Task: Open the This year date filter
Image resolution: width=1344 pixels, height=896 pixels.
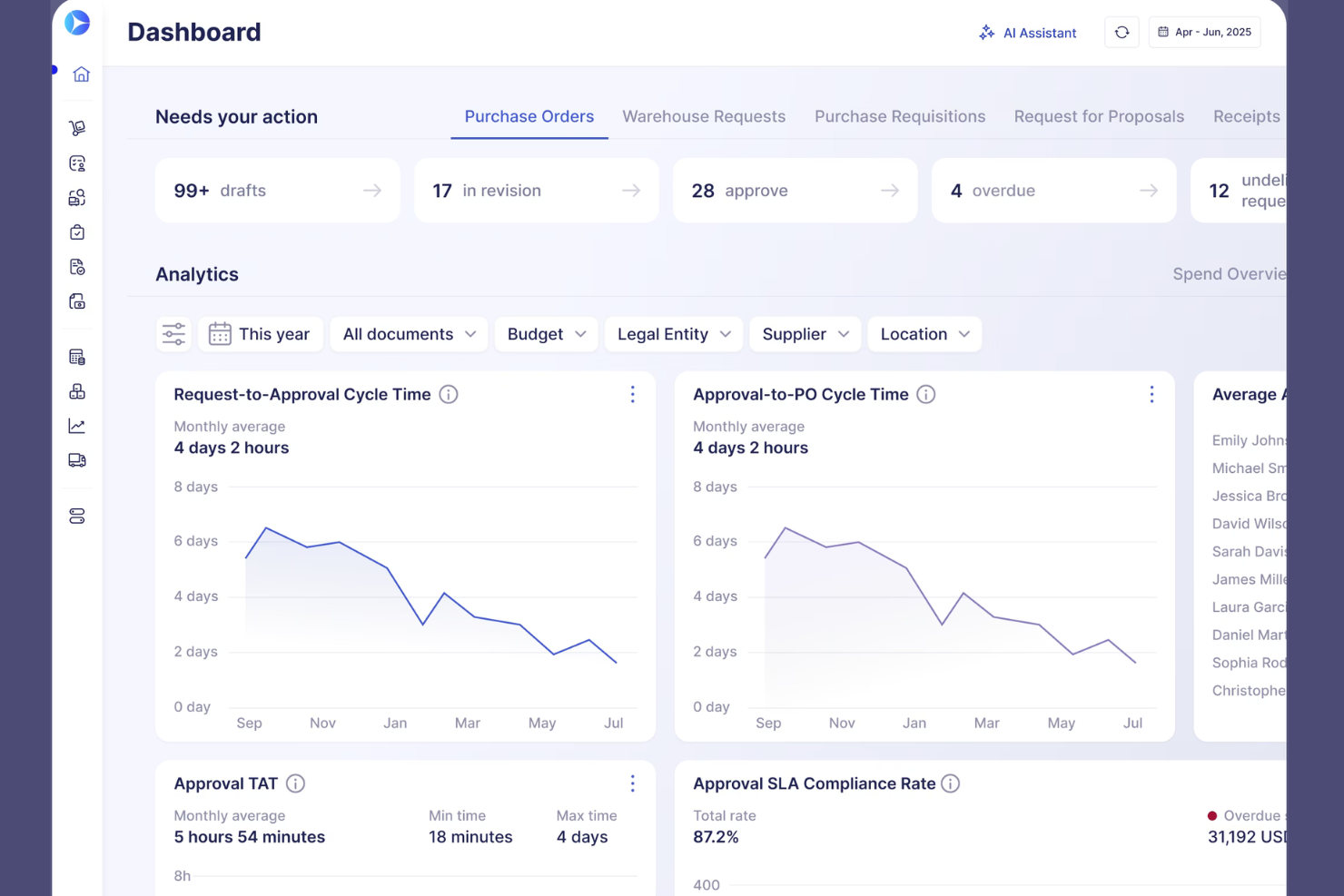Action: pyautogui.click(x=260, y=334)
